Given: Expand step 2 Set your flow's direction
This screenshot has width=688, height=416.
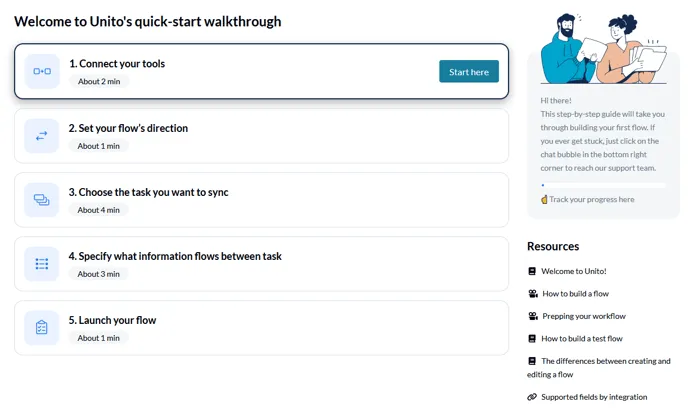Looking at the screenshot, I should (260, 136).
